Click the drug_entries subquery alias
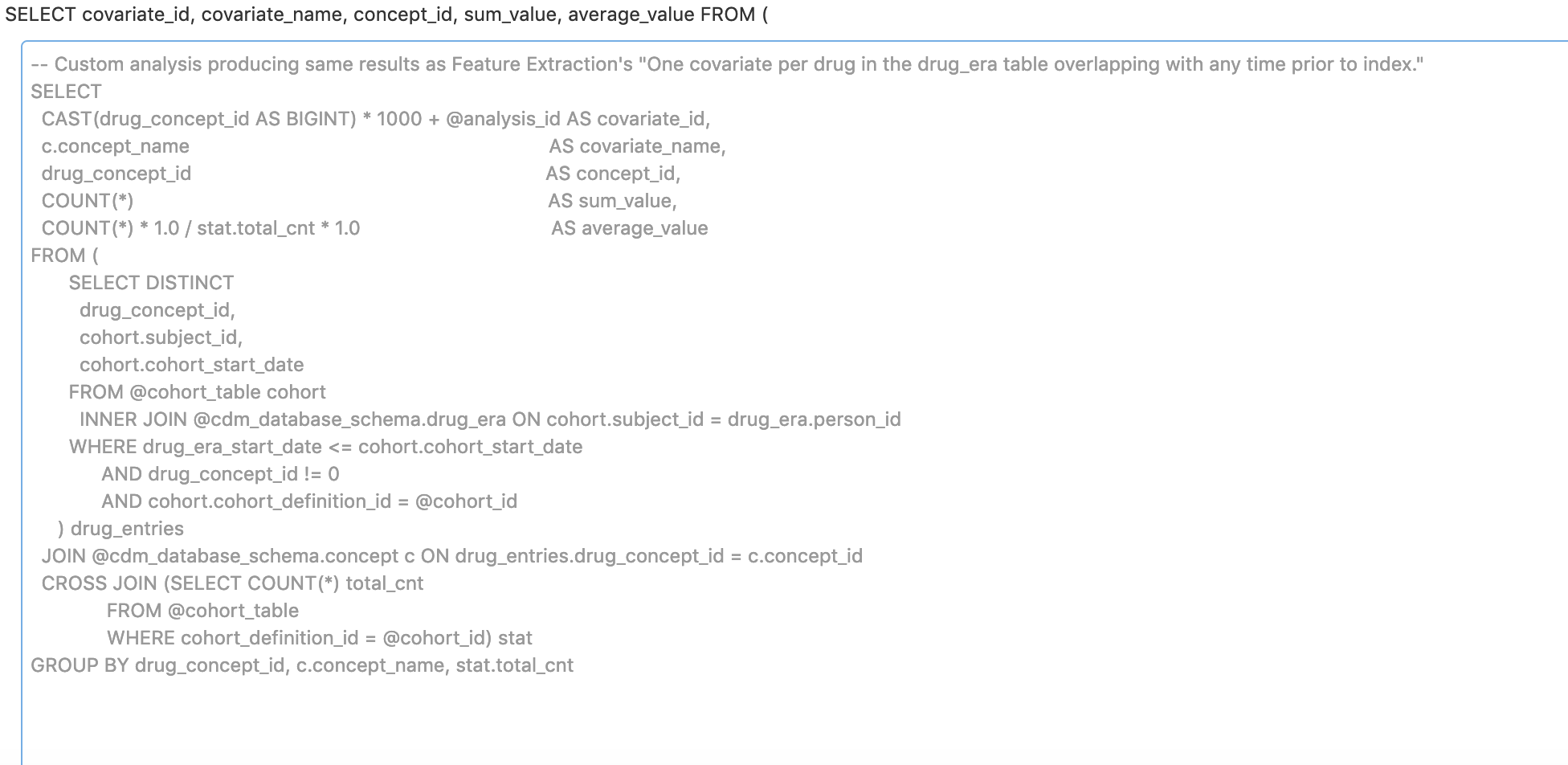 (x=127, y=529)
